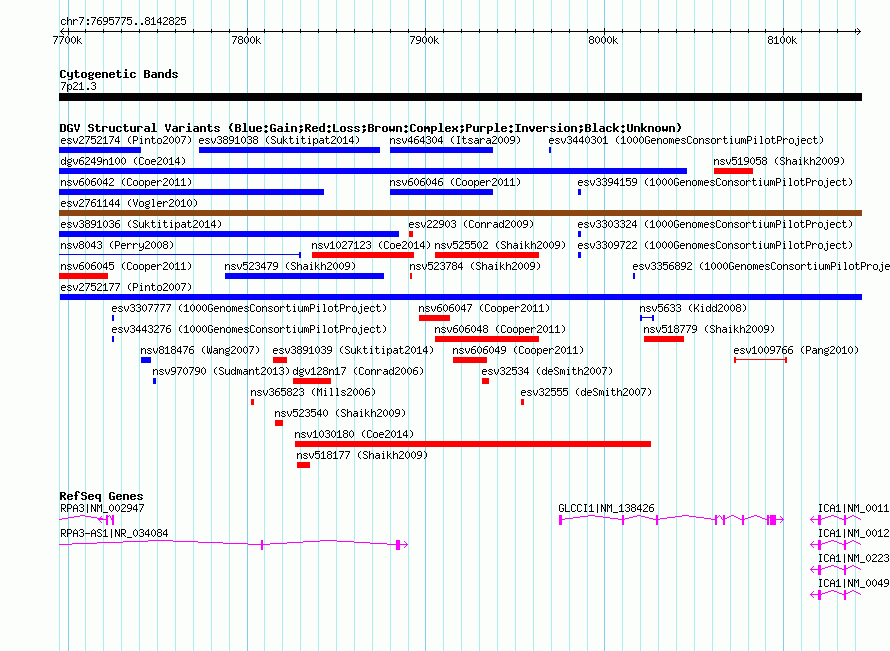Image resolution: width=890 pixels, height=651 pixels.
Task: Open the esv3309722 variant label
Action: [715, 245]
